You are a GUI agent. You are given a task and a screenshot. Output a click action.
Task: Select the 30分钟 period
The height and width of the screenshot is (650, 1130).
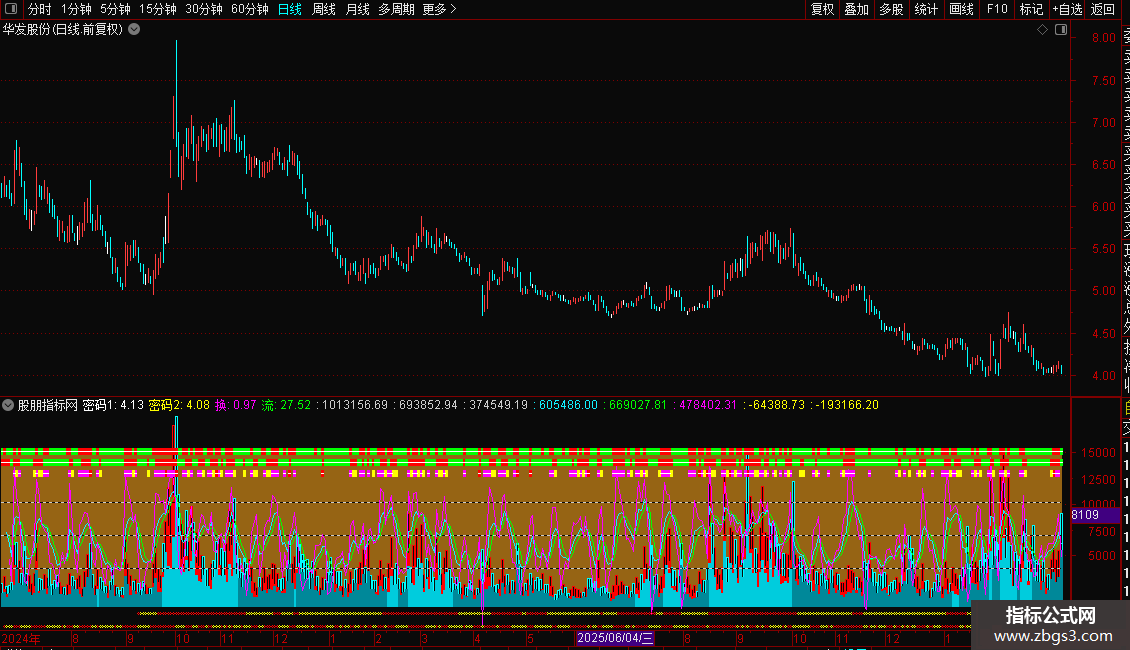204,9
